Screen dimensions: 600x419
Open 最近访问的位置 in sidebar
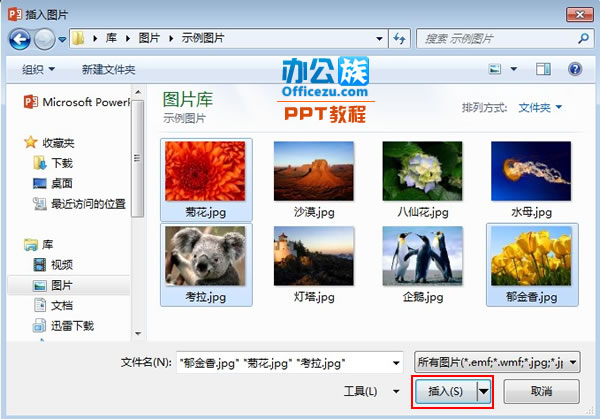(x=88, y=204)
